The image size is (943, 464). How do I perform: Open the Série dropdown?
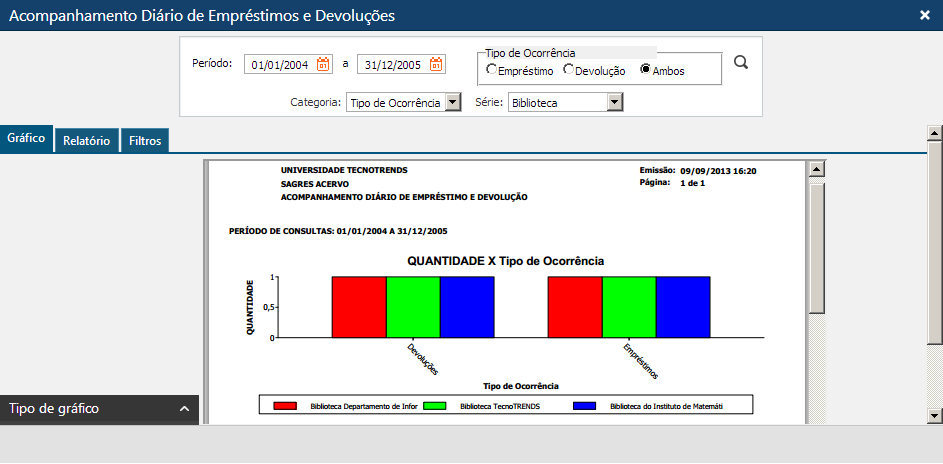point(615,102)
